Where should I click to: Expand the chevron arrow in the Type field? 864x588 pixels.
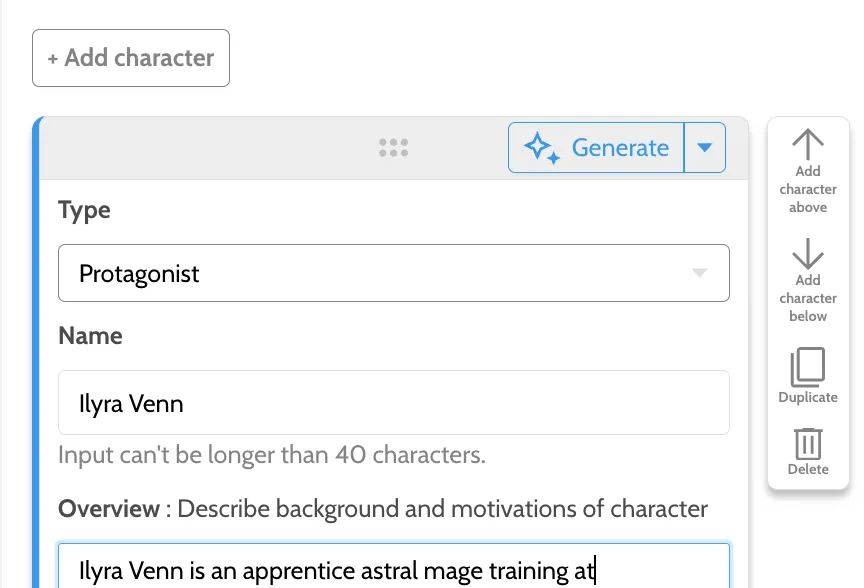click(x=700, y=273)
